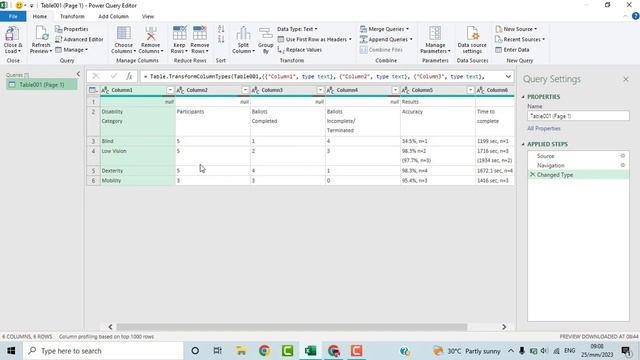Open the Manage query dropdown
The height and width of the screenshot is (360, 640).
(x=71, y=49)
